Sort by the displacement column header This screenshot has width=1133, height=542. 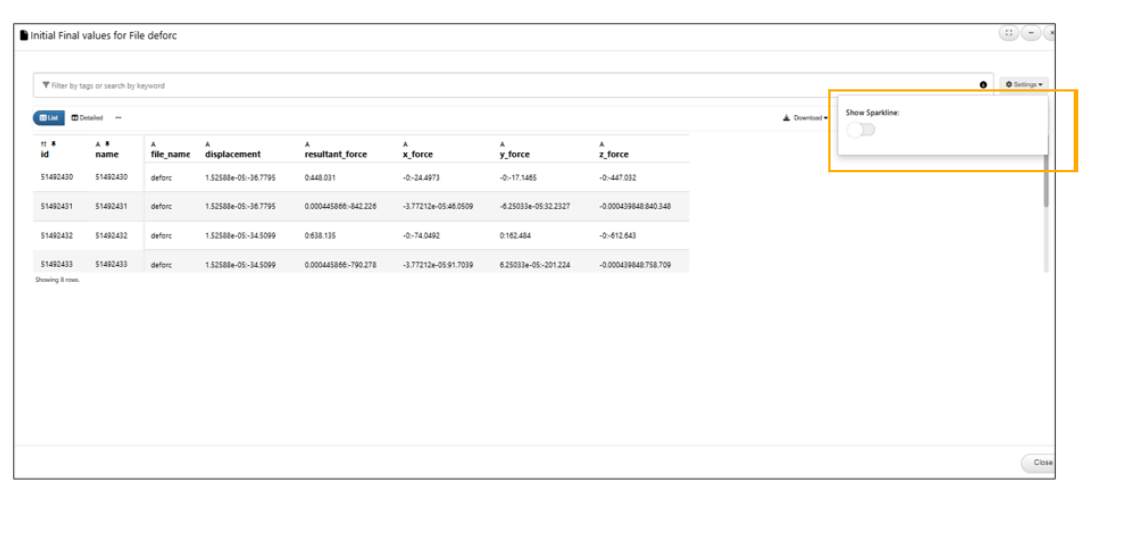[x=232, y=155]
